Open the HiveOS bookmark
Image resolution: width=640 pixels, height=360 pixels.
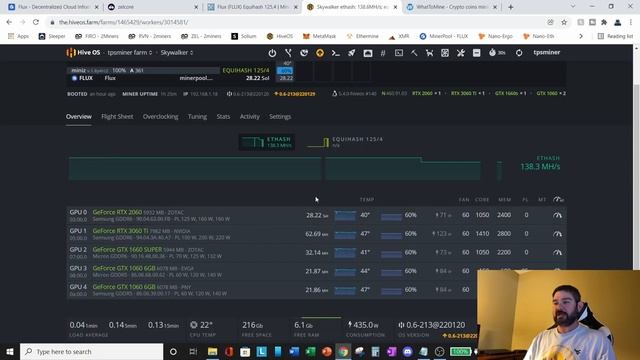coord(280,36)
